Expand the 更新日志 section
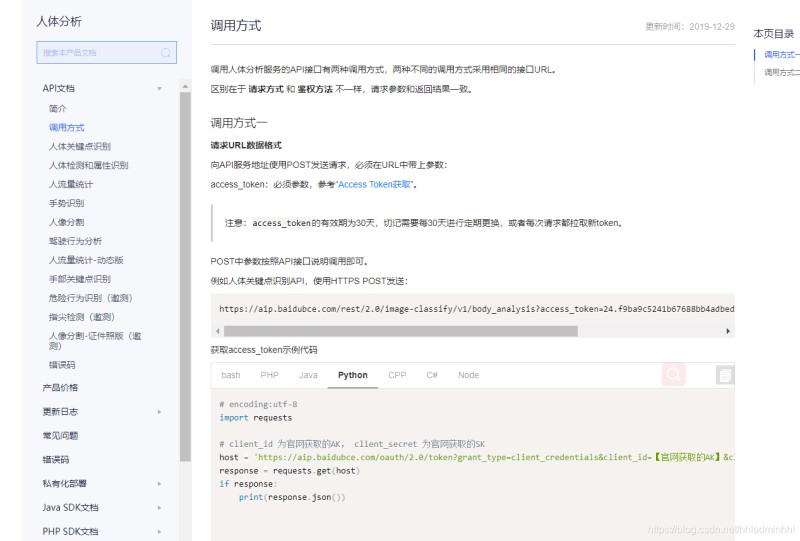This screenshot has width=800, height=541. point(159,412)
